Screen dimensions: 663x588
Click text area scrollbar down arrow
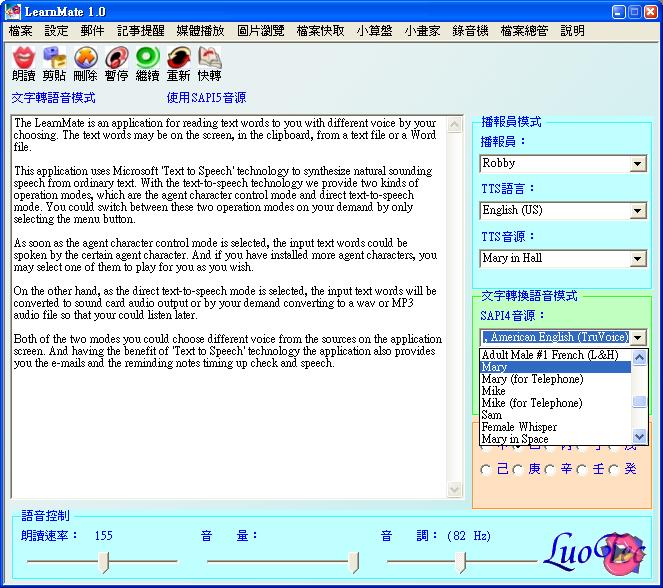point(455,489)
